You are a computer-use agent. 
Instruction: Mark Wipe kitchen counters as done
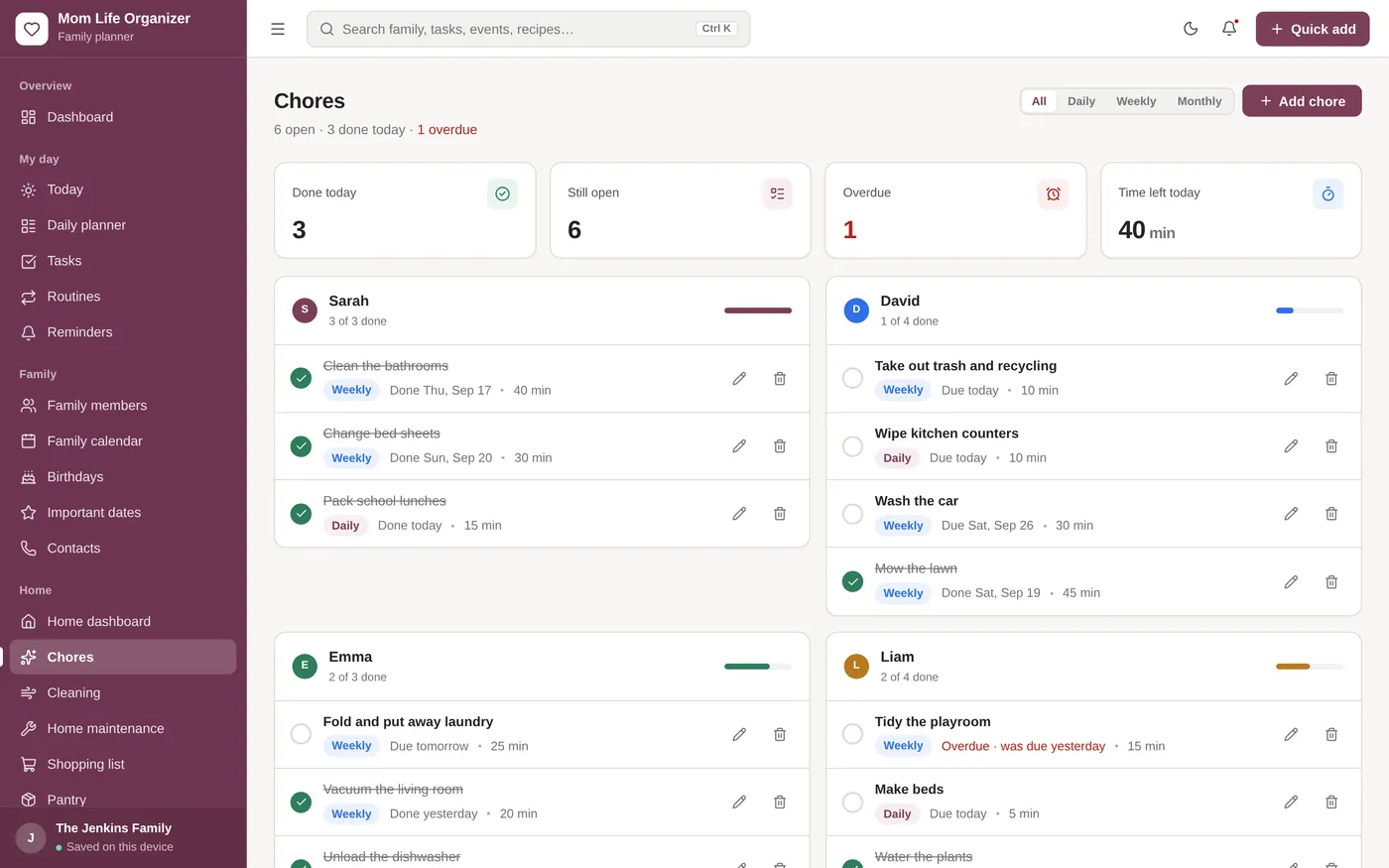(x=852, y=446)
